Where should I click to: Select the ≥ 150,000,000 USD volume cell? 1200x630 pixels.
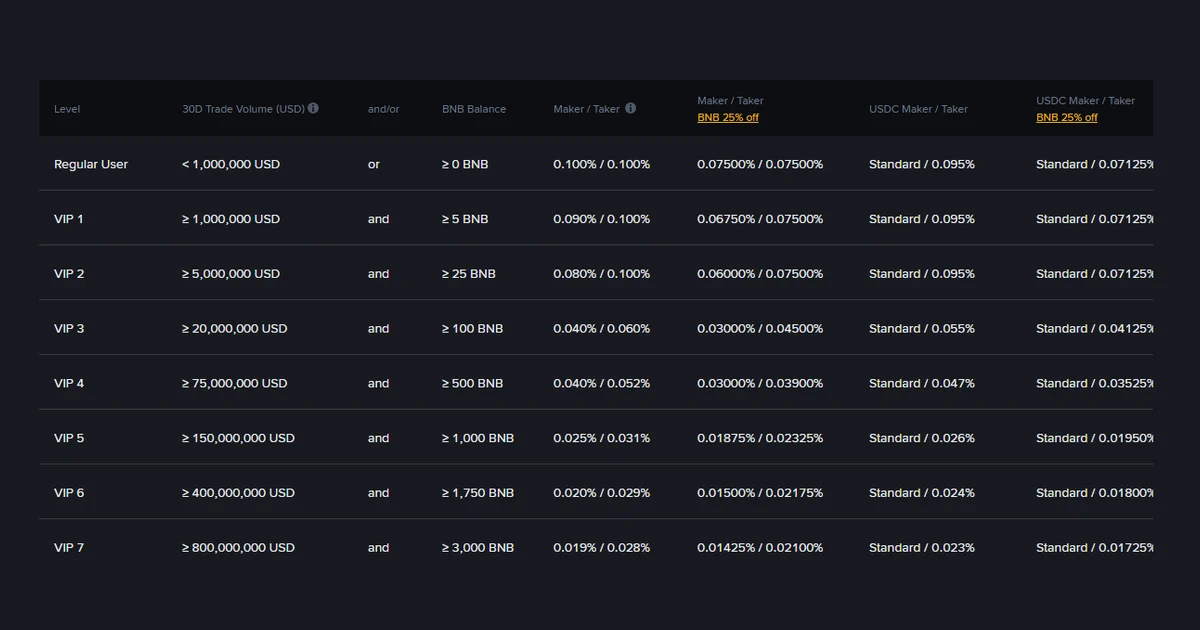(x=238, y=438)
